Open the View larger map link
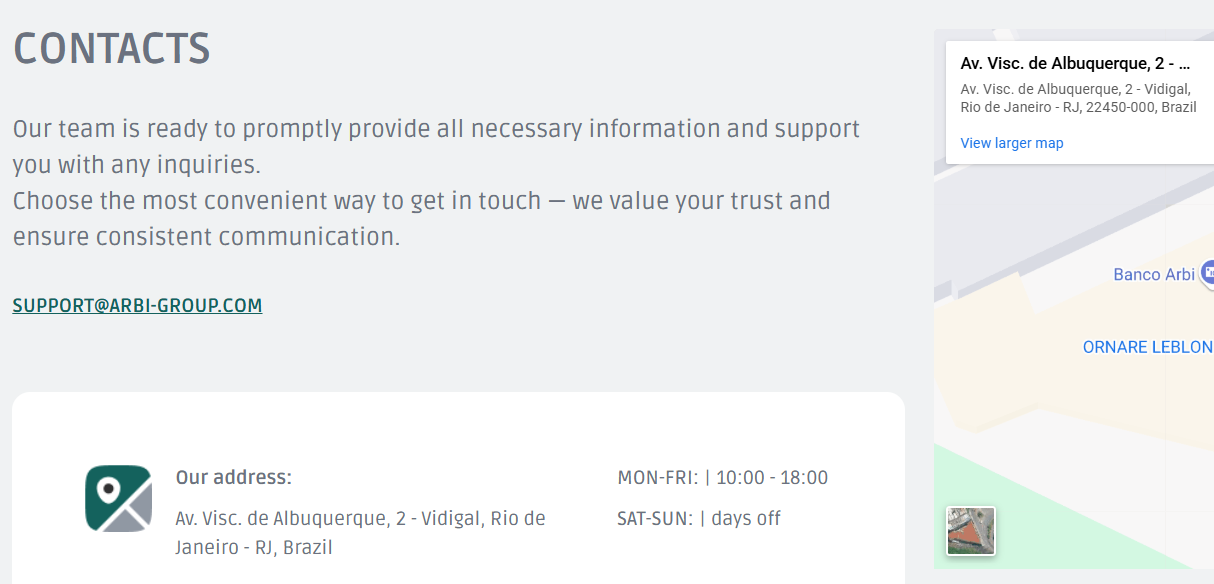Image resolution: width=1214 pixels, height=584 pixels. 1012,143
